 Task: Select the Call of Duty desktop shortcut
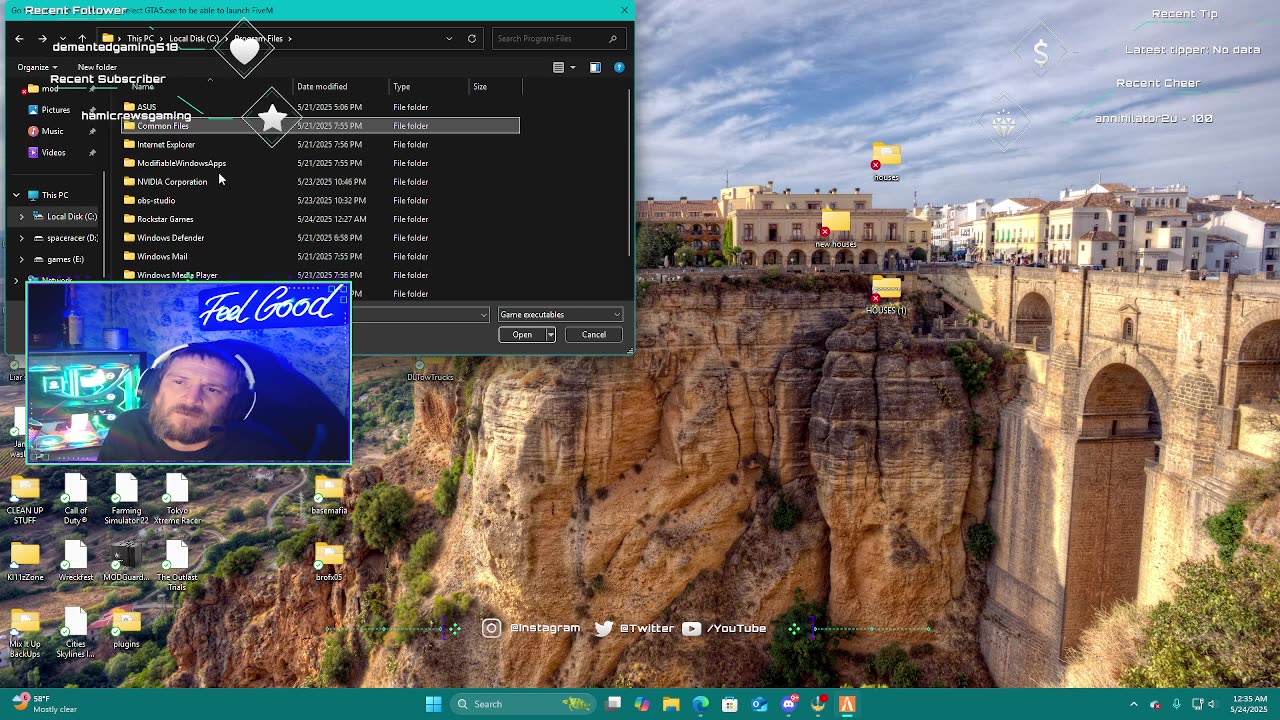pos(75,500)
